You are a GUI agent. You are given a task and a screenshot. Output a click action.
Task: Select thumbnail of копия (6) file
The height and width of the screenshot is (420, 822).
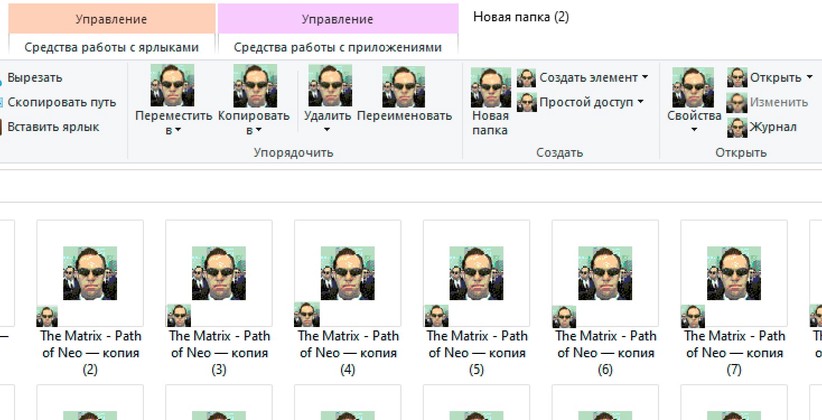point(605,273)
